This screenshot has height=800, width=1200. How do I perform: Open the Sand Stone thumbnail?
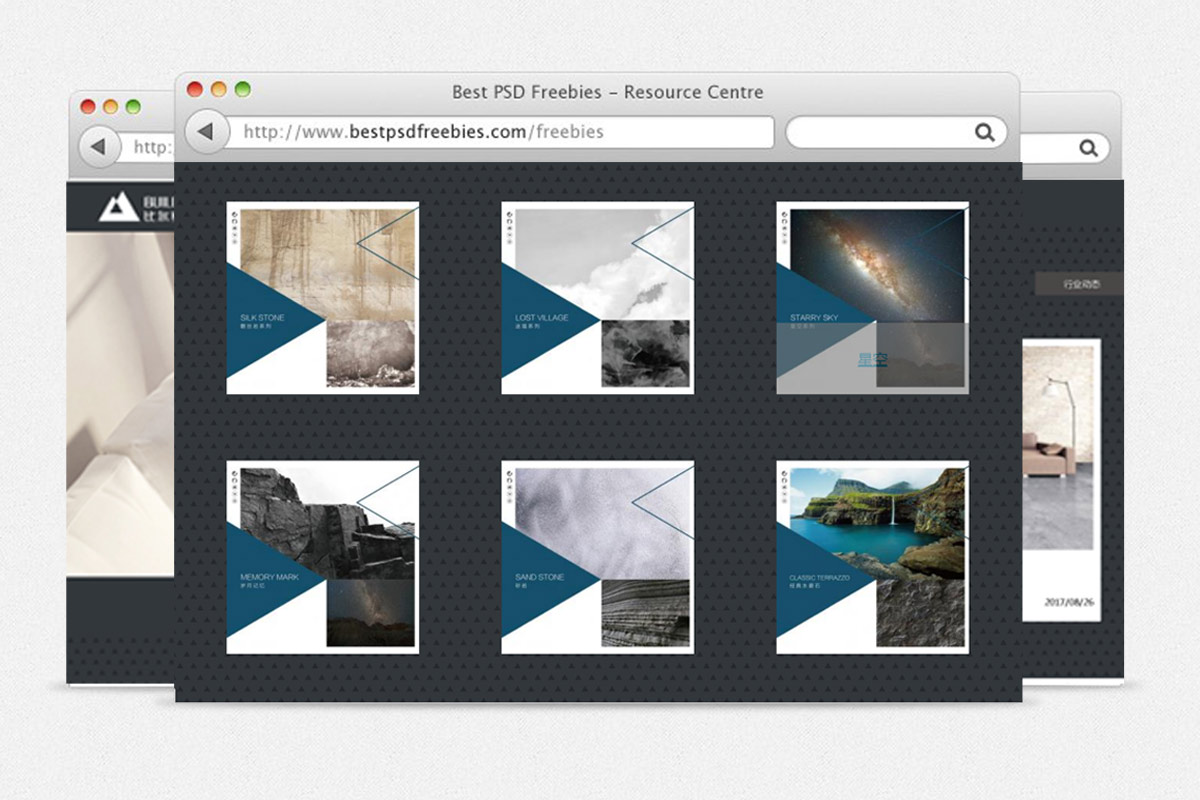tap(598, 557)
